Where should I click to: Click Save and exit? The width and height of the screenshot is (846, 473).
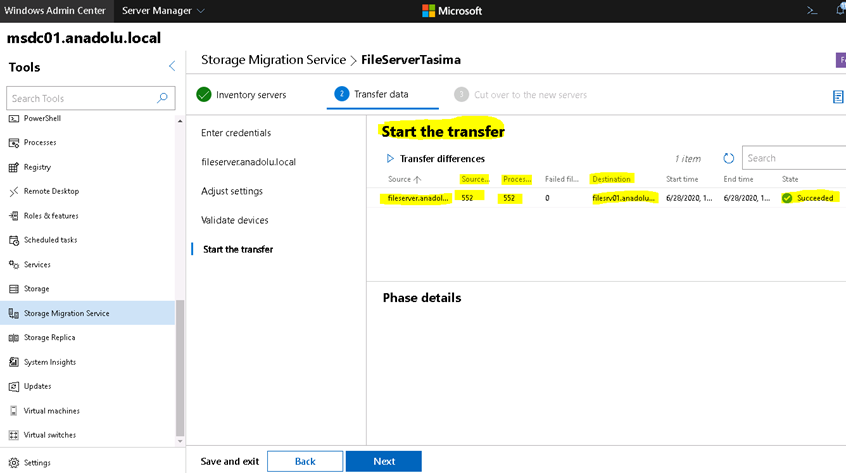click(x=229, y=461)
